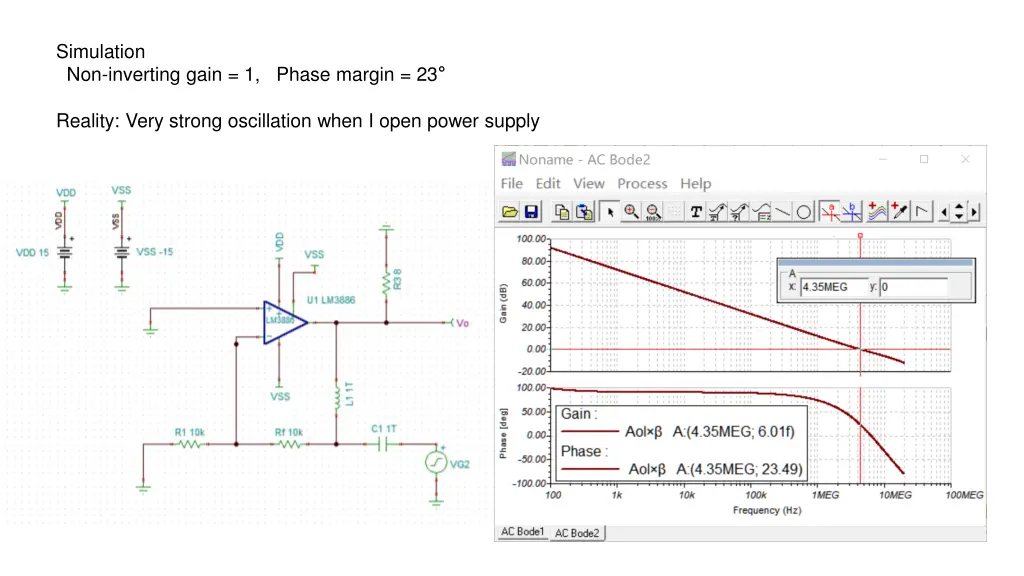Save the current Bode plot
This screenshot has height=576, width=1024.
click(x=530, y=211)
